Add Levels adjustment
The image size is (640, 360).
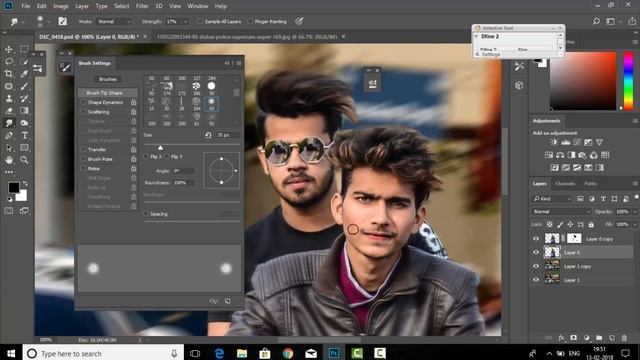pyautogui.click(x=565, y=142)
